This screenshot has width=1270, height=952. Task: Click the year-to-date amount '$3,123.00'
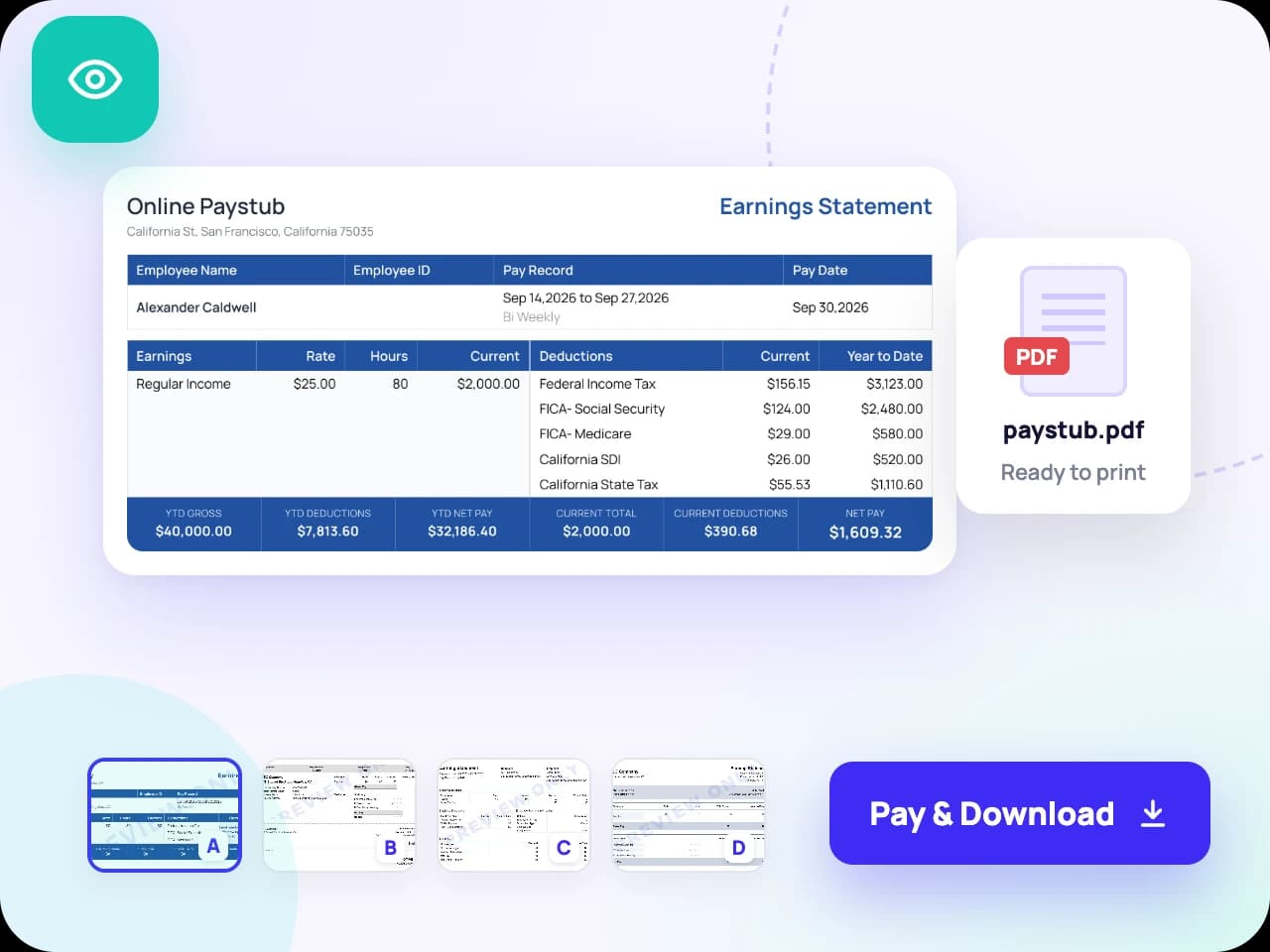(x=895, y=384)
